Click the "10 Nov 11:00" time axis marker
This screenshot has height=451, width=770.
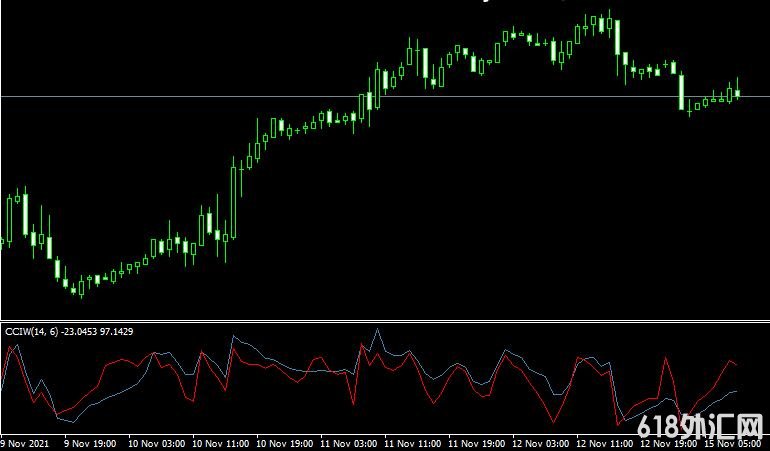tap(219, 443)
